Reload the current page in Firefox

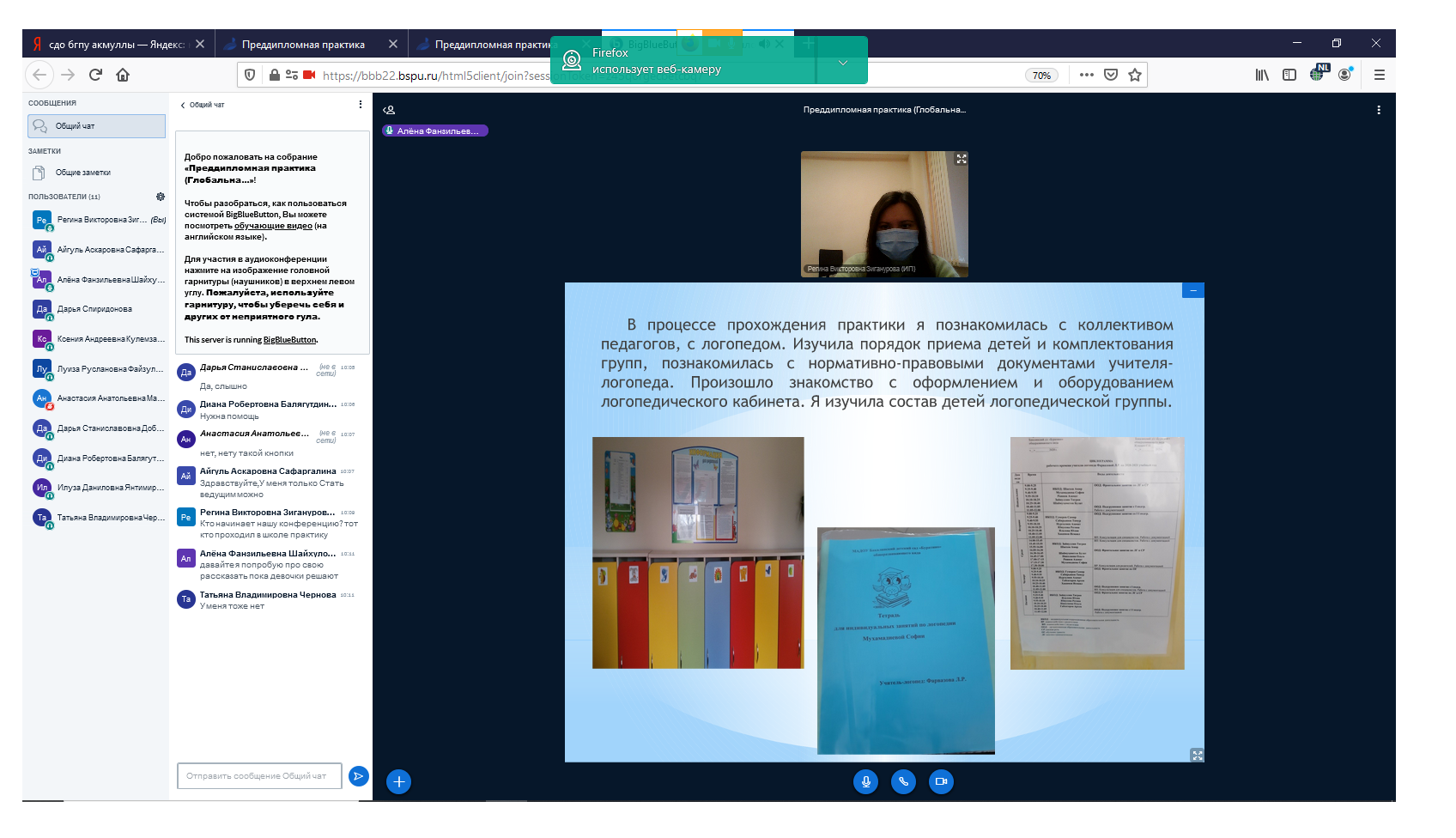(95, 75)
